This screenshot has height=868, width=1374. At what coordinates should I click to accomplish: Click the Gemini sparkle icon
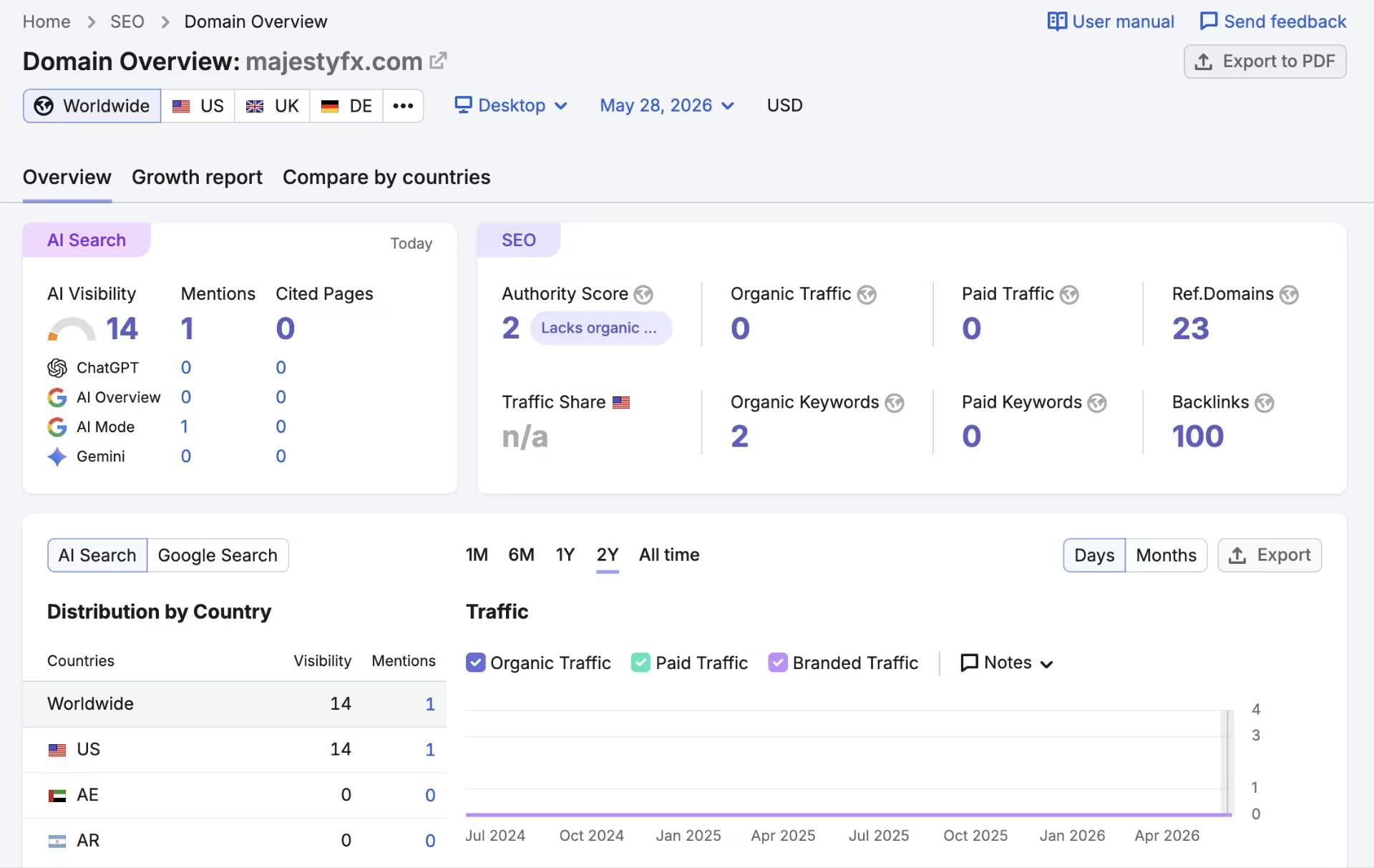click(x=57, y=457)
